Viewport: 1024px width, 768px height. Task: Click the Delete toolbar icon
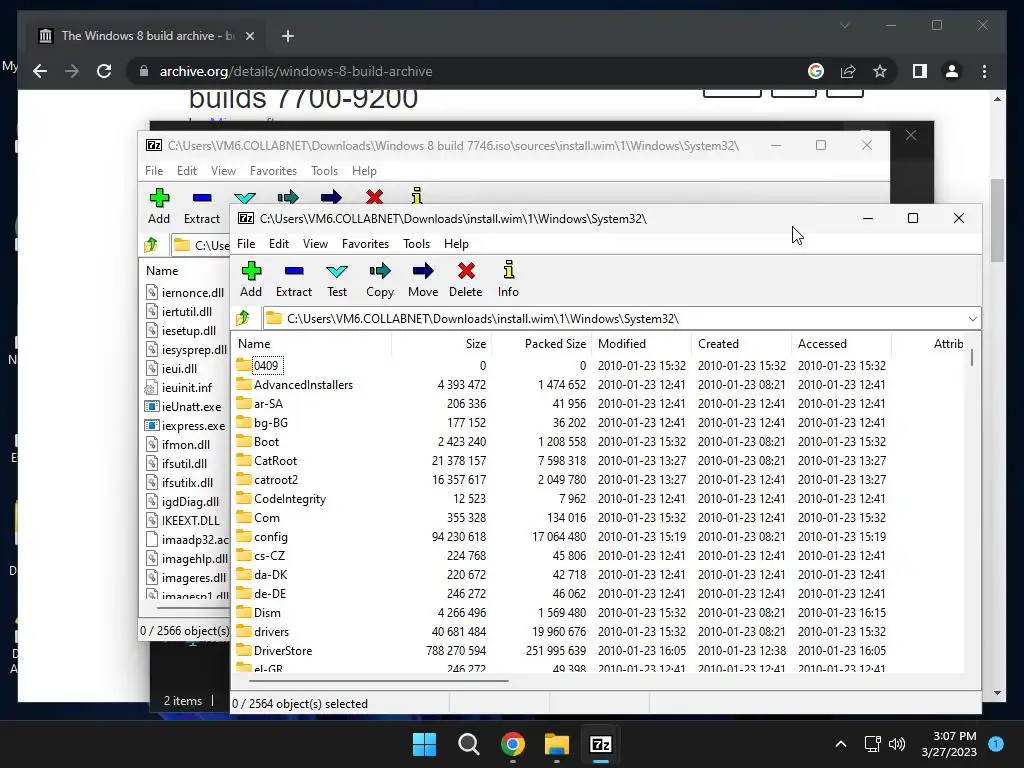466,280
